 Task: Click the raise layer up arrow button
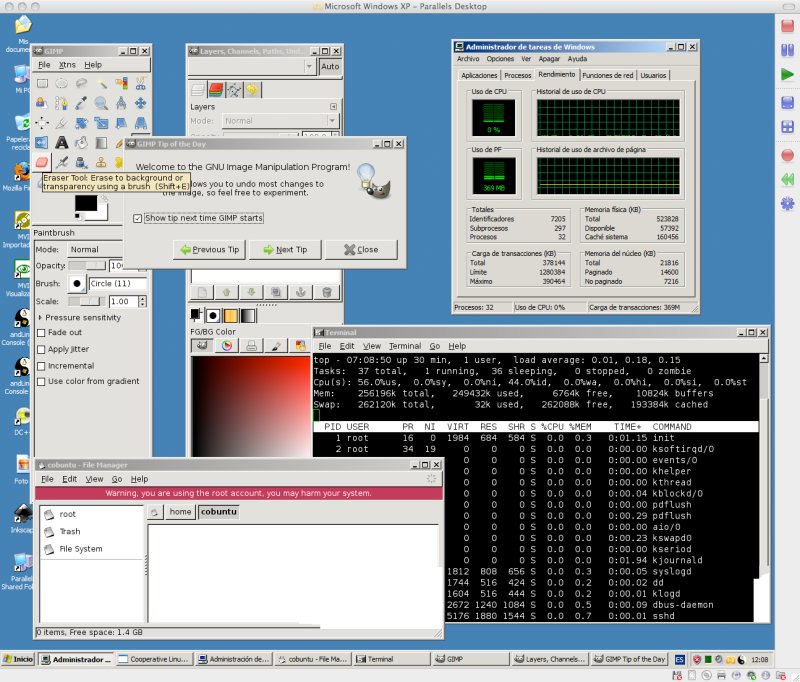(227, 292)
